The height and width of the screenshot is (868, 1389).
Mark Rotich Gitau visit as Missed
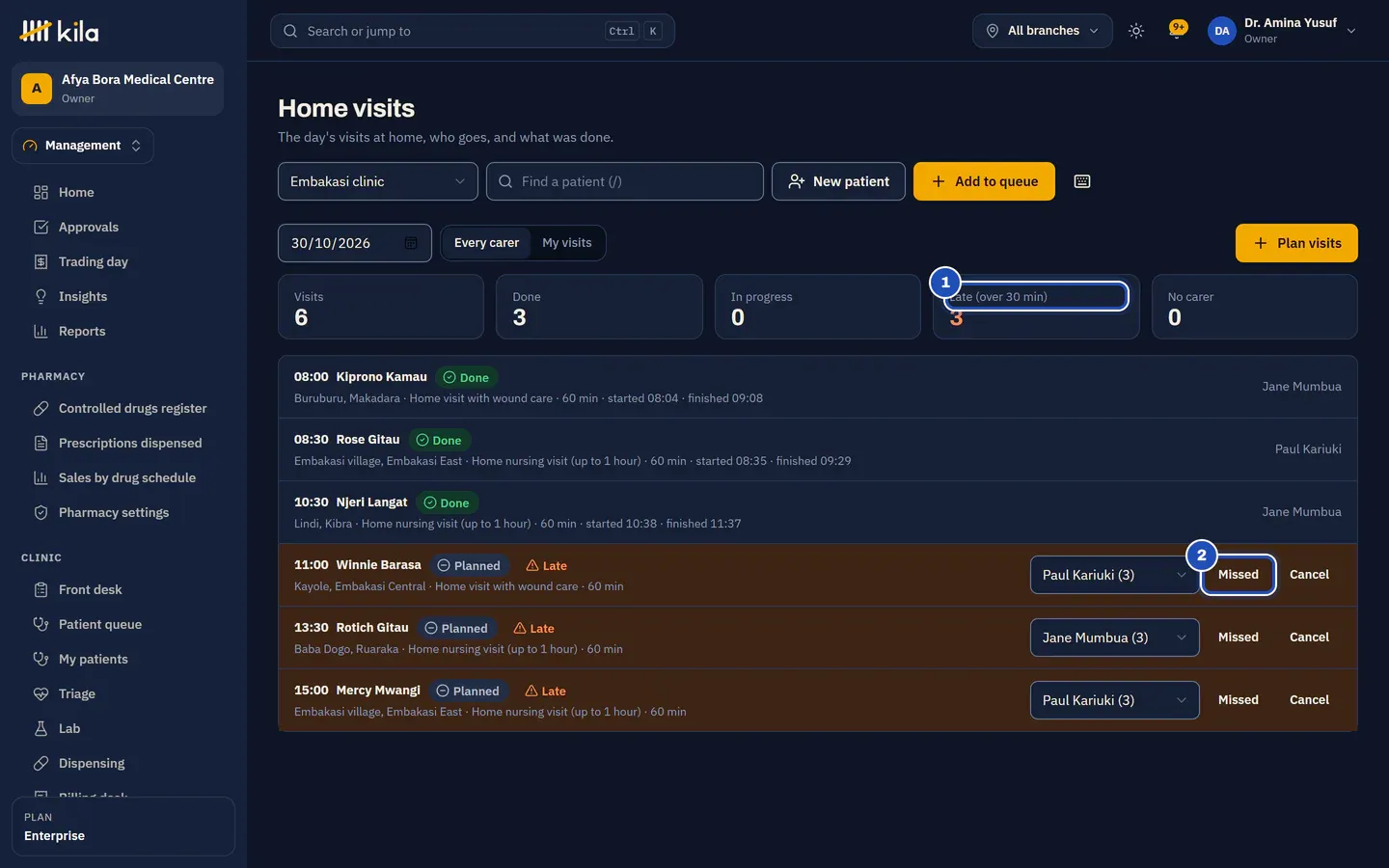coord(1239,637)
